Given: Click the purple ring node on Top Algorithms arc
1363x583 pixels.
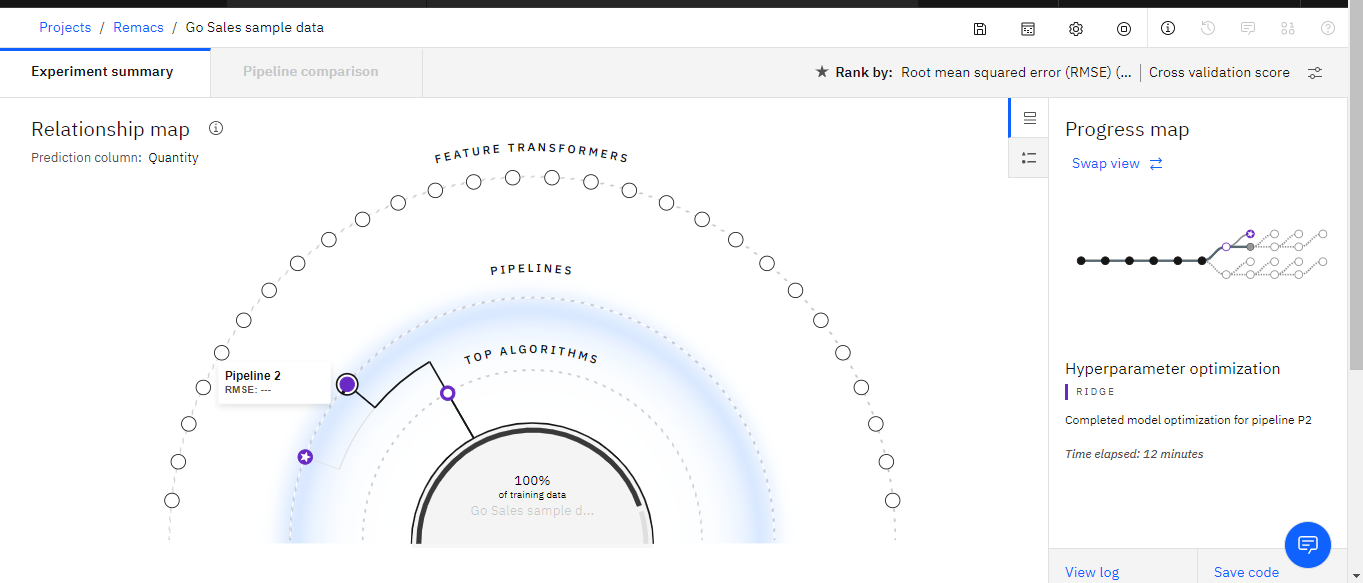Looking at the screenshot, I should coord(448,393).
